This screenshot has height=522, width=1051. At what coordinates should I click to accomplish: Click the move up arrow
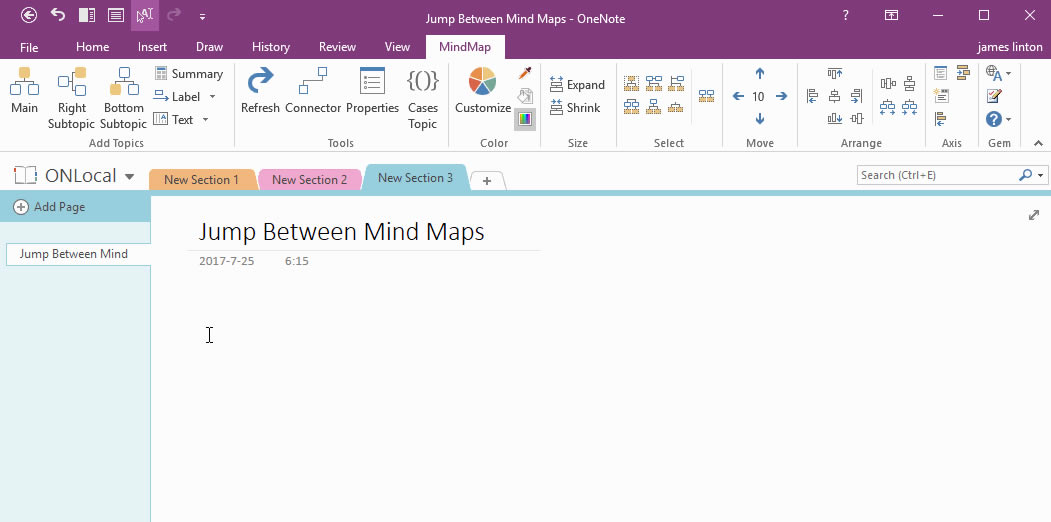(x=759, y=74)
